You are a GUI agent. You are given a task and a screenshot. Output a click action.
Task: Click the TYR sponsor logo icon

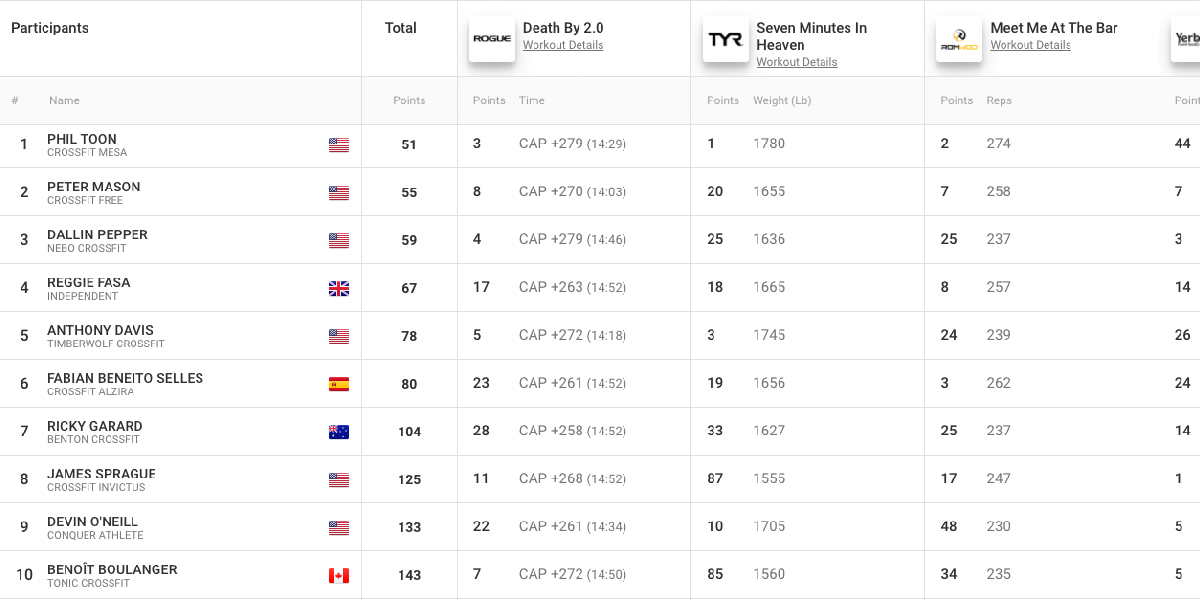726,39
